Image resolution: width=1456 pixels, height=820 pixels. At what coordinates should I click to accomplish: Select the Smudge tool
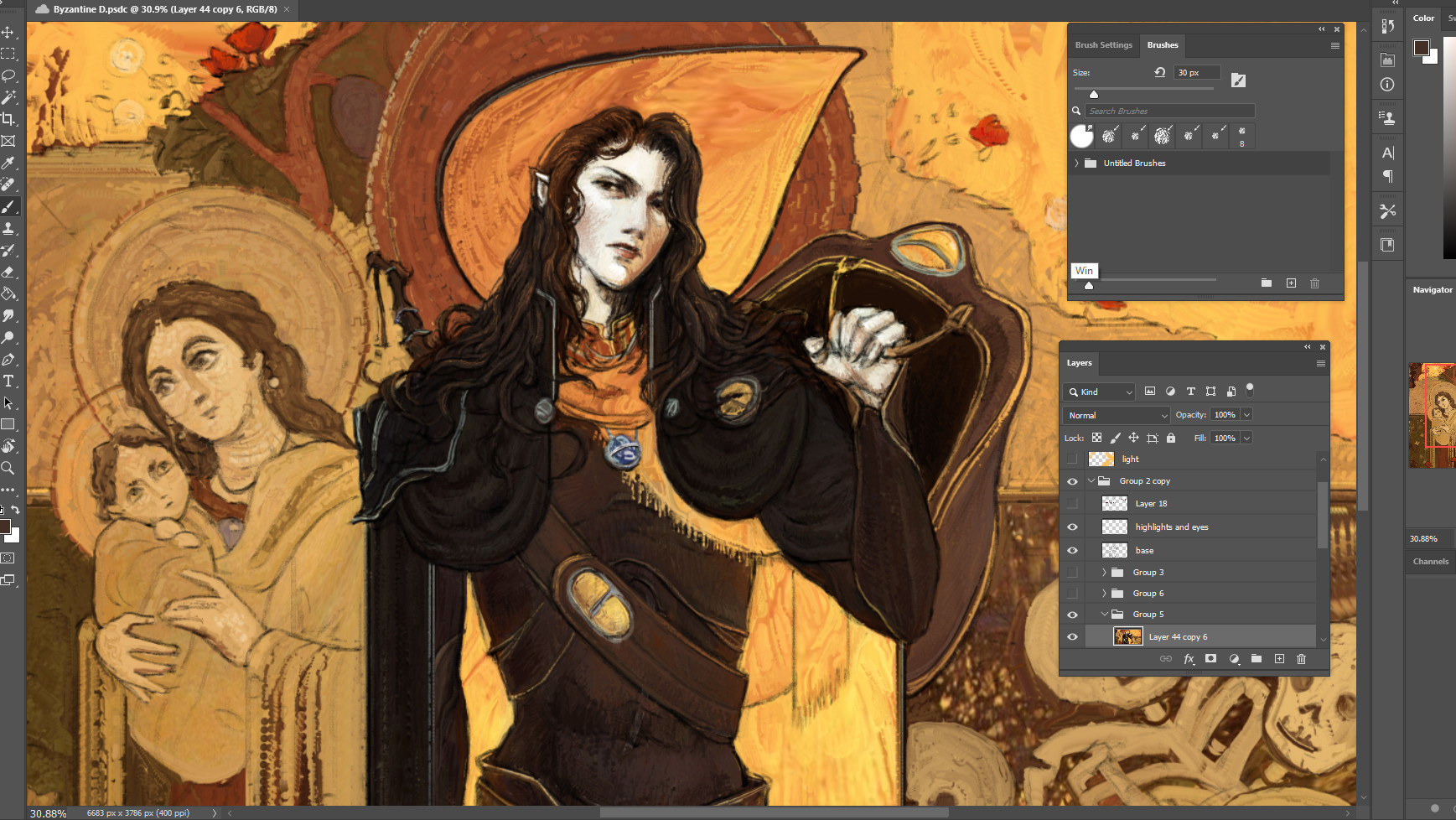pos(8,315)
